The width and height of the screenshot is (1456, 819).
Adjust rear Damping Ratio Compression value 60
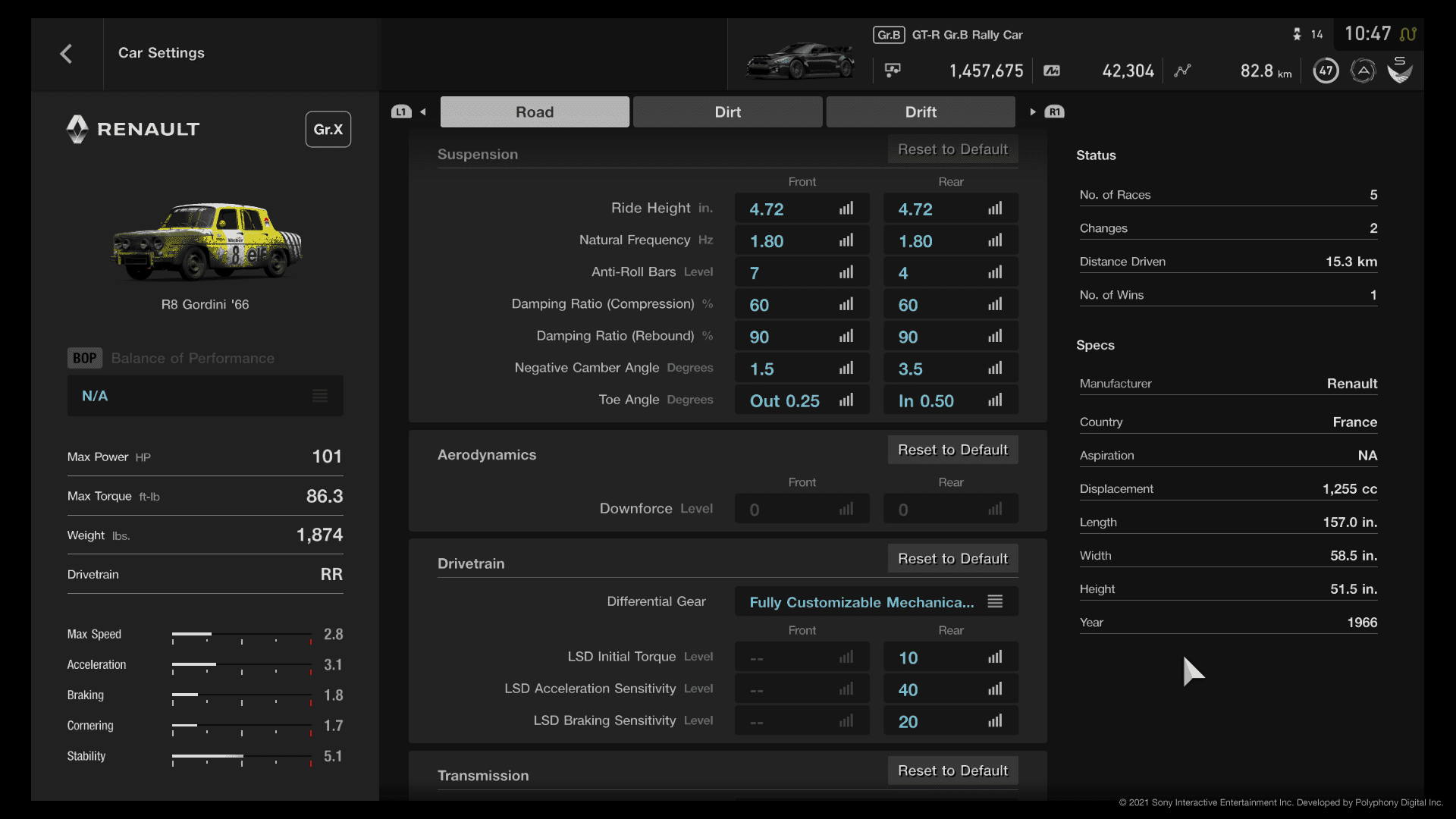tap(951, 305)
